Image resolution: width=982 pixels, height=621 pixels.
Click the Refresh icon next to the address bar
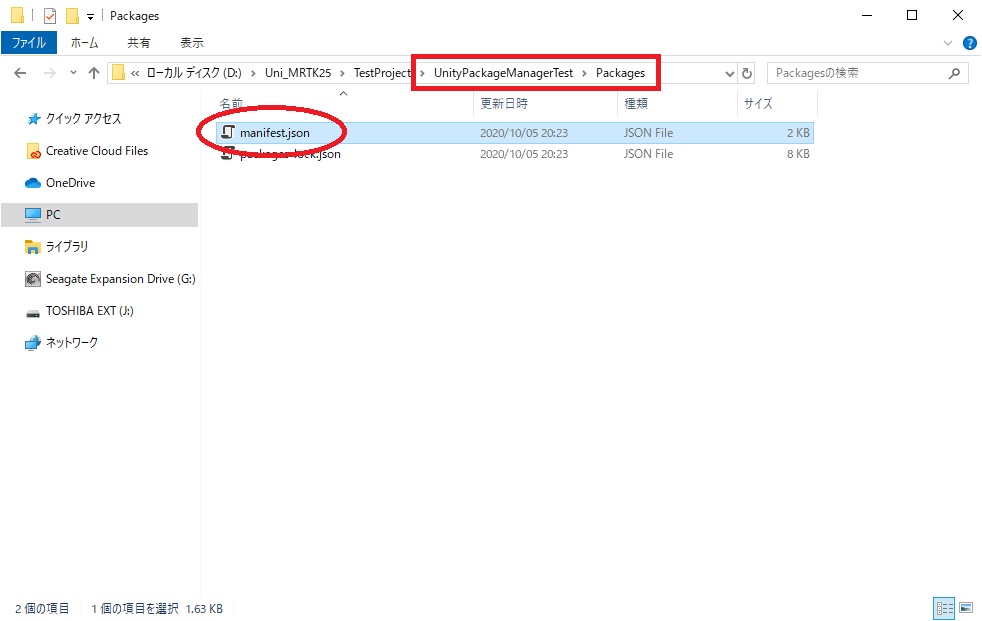tap(748, 73)
